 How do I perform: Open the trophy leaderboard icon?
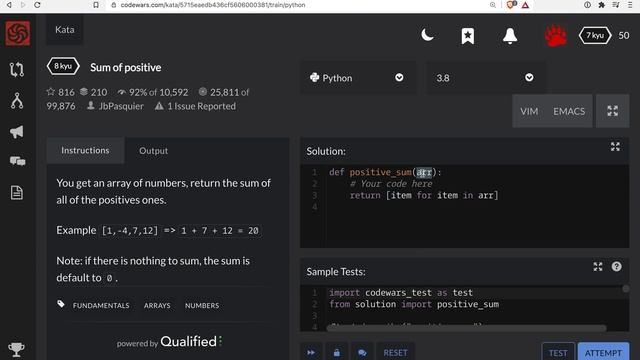coord(16,349)
